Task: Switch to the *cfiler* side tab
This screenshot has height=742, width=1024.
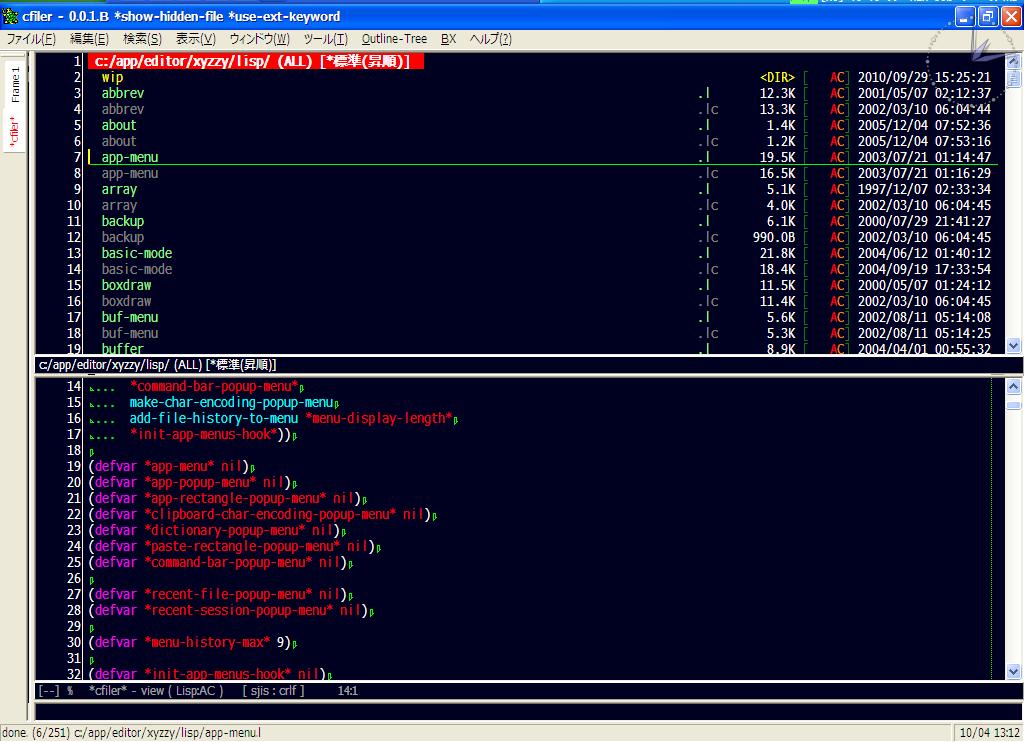Action: pyautogui.click(x=14, y=131)
